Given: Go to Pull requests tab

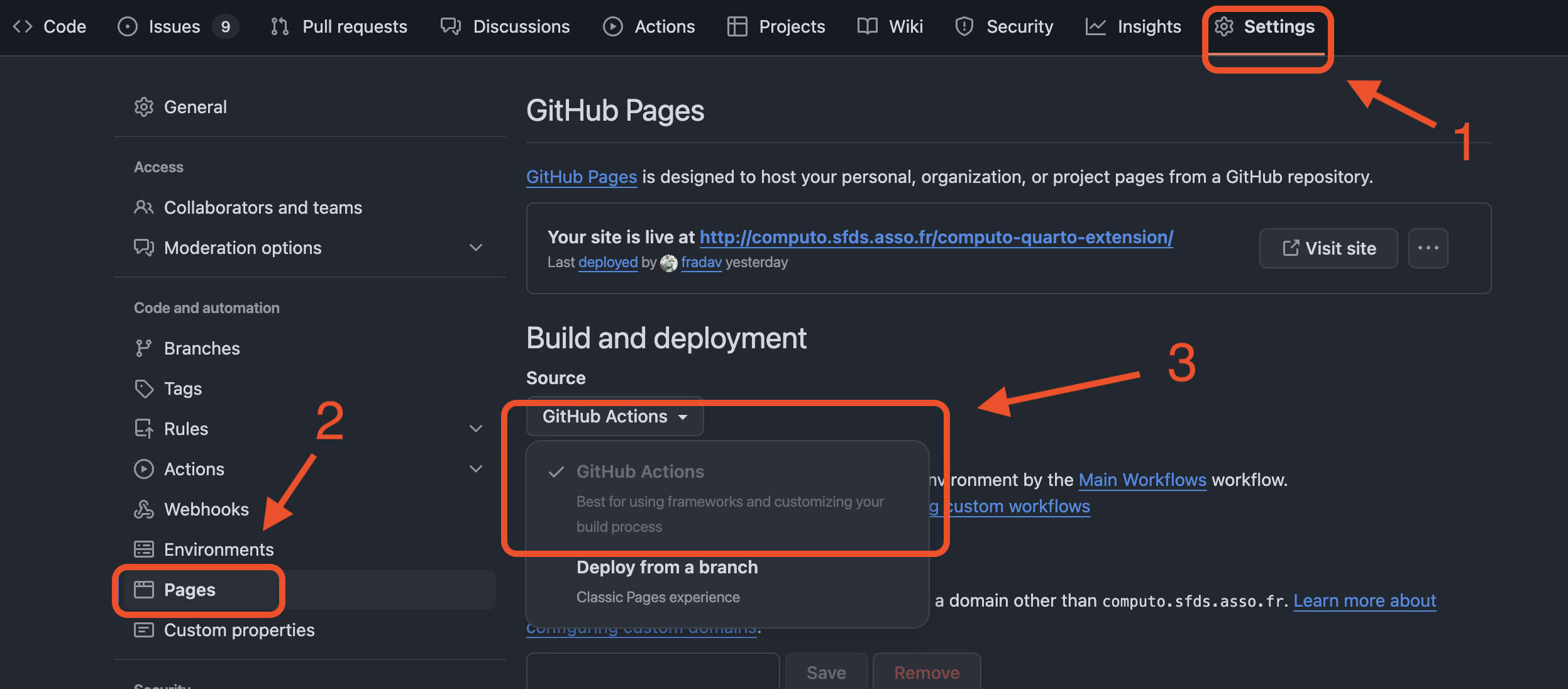Looking at the screenshot, I should pyautogui.click(x=339, y=26).
